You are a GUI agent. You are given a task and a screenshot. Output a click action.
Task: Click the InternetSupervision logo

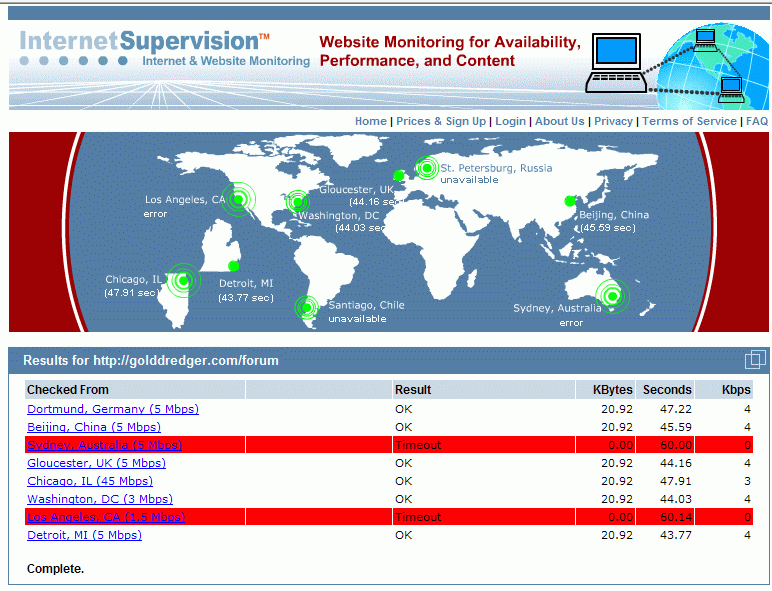click(x=144, y=41)
